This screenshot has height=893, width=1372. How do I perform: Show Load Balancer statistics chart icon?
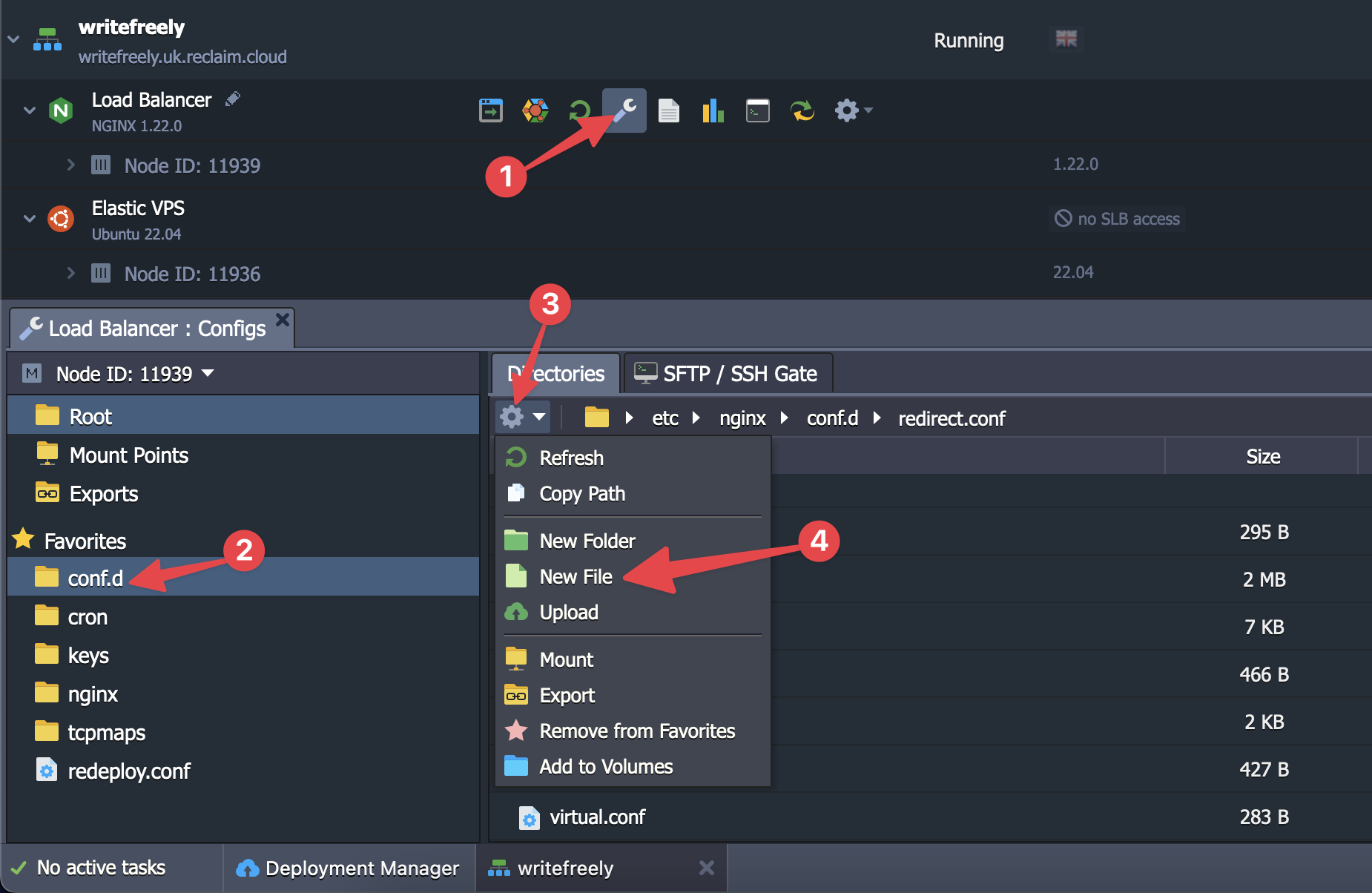coord(713,111)
